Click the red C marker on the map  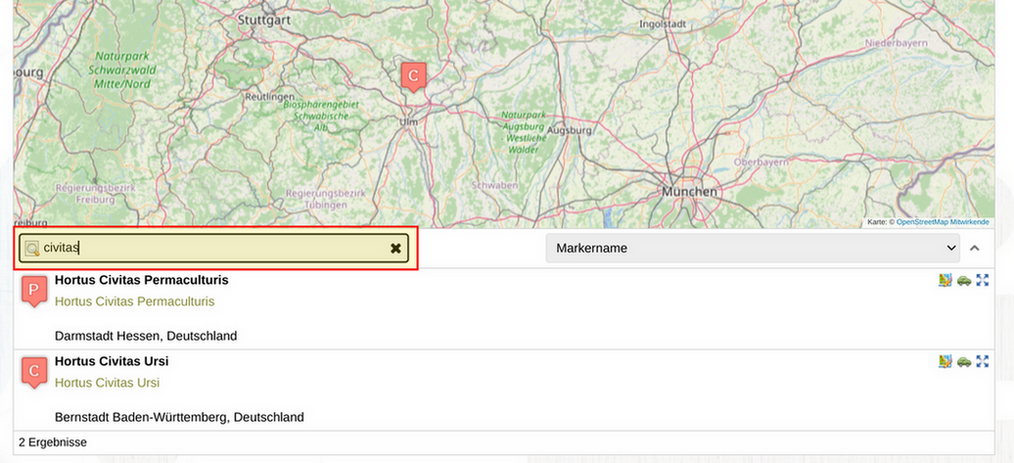[x=413, y=76]
